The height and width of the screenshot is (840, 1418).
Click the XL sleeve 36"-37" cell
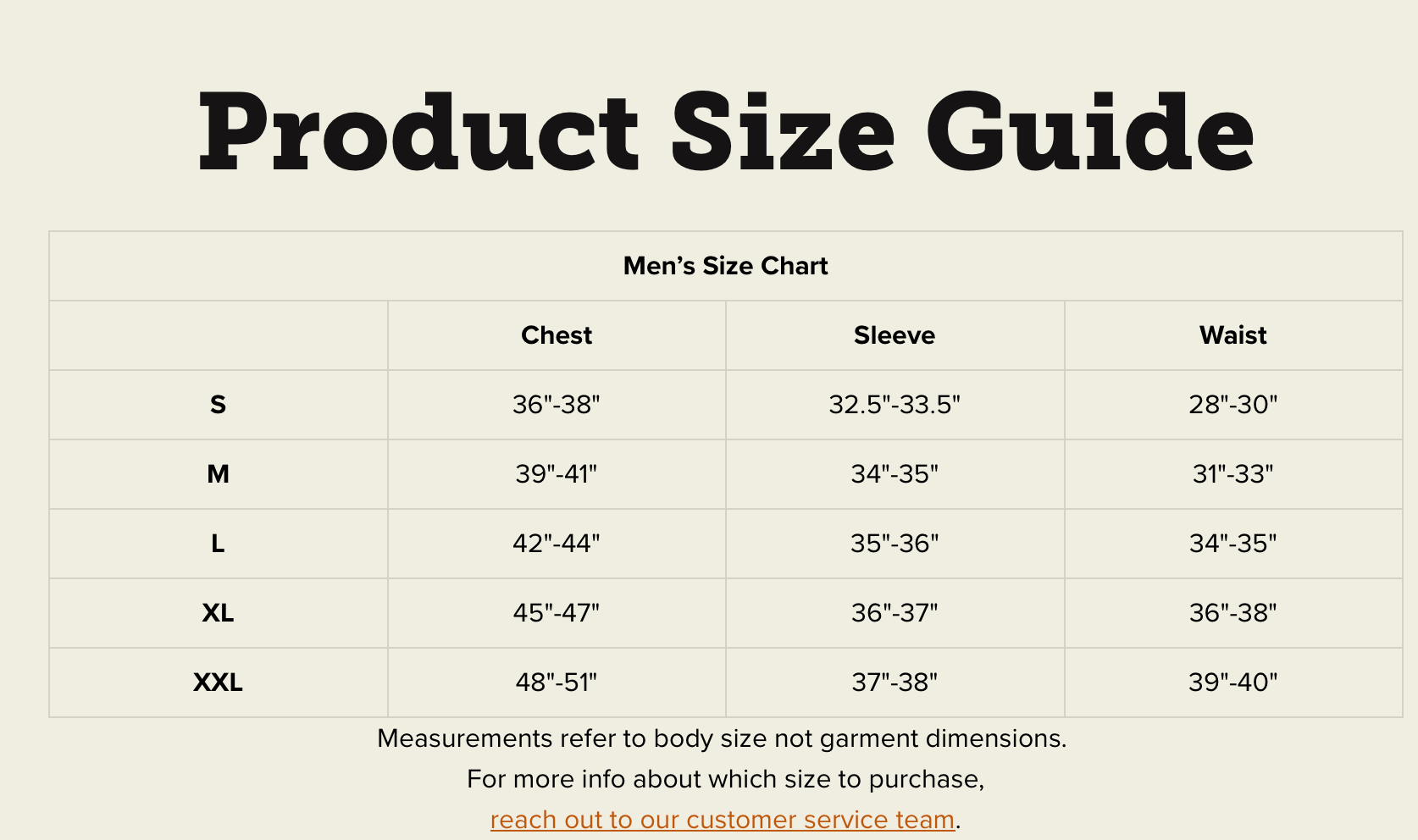895,613
